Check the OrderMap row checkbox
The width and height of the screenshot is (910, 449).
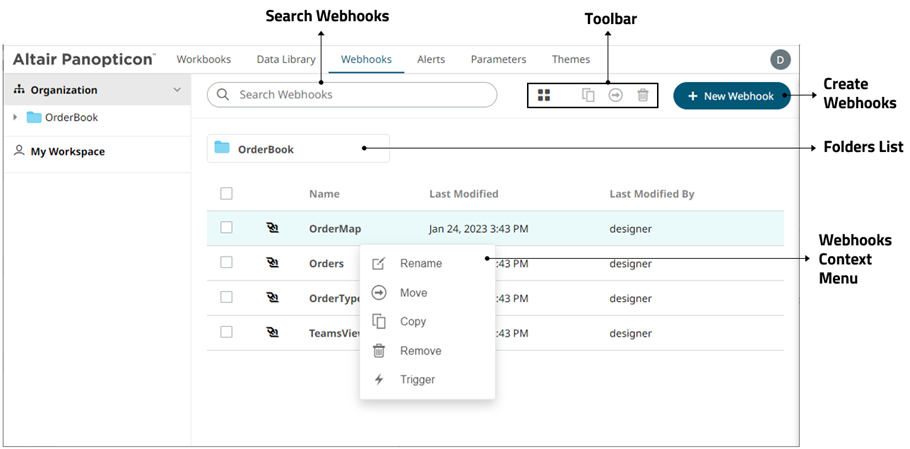[x=227, y=228]
